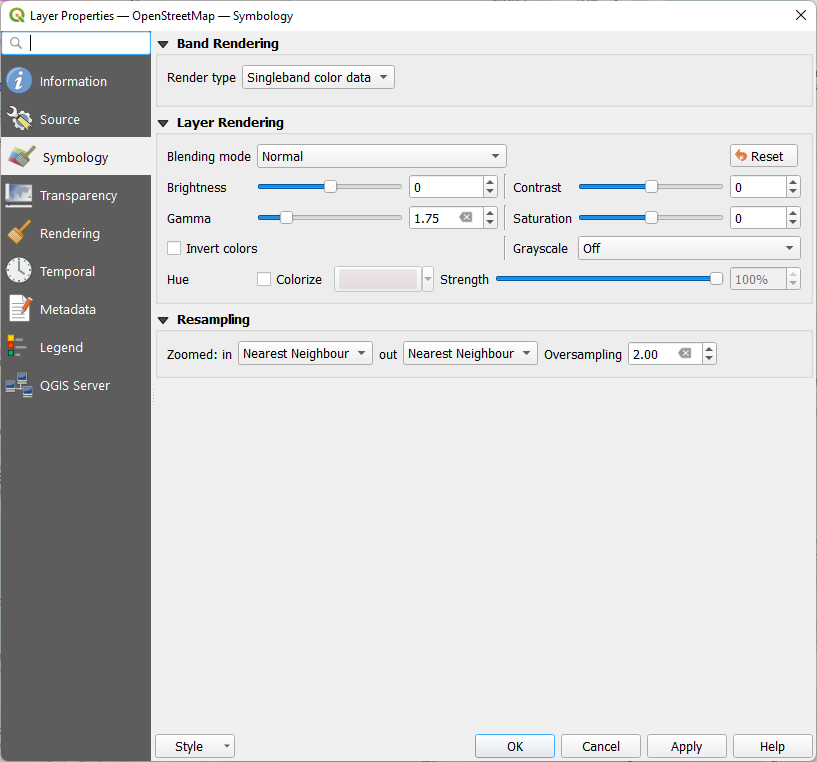
Task: Open the Render type dropdown
Action: [x=318, y=77]
